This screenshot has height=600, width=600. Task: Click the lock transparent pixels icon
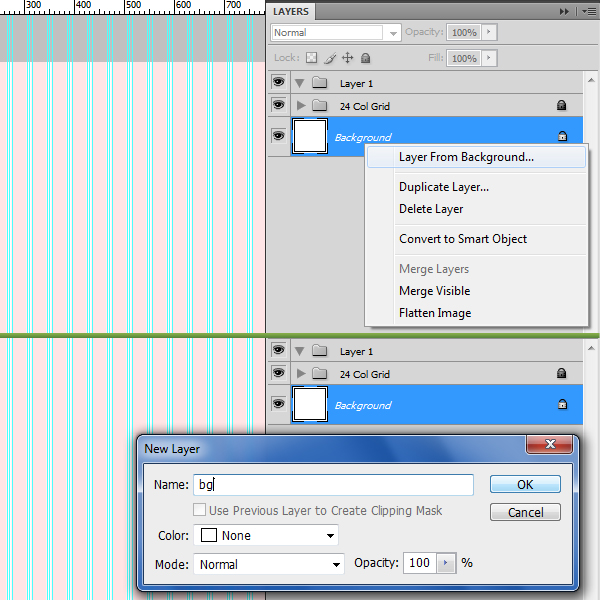[311, 58]
